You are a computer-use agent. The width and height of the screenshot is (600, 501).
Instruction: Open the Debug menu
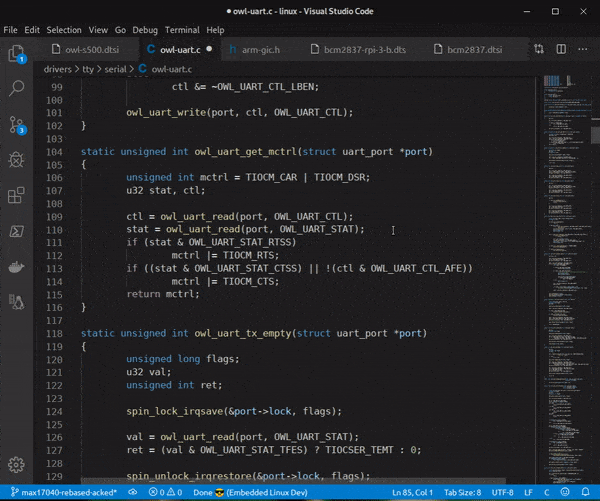pos(145,30)
